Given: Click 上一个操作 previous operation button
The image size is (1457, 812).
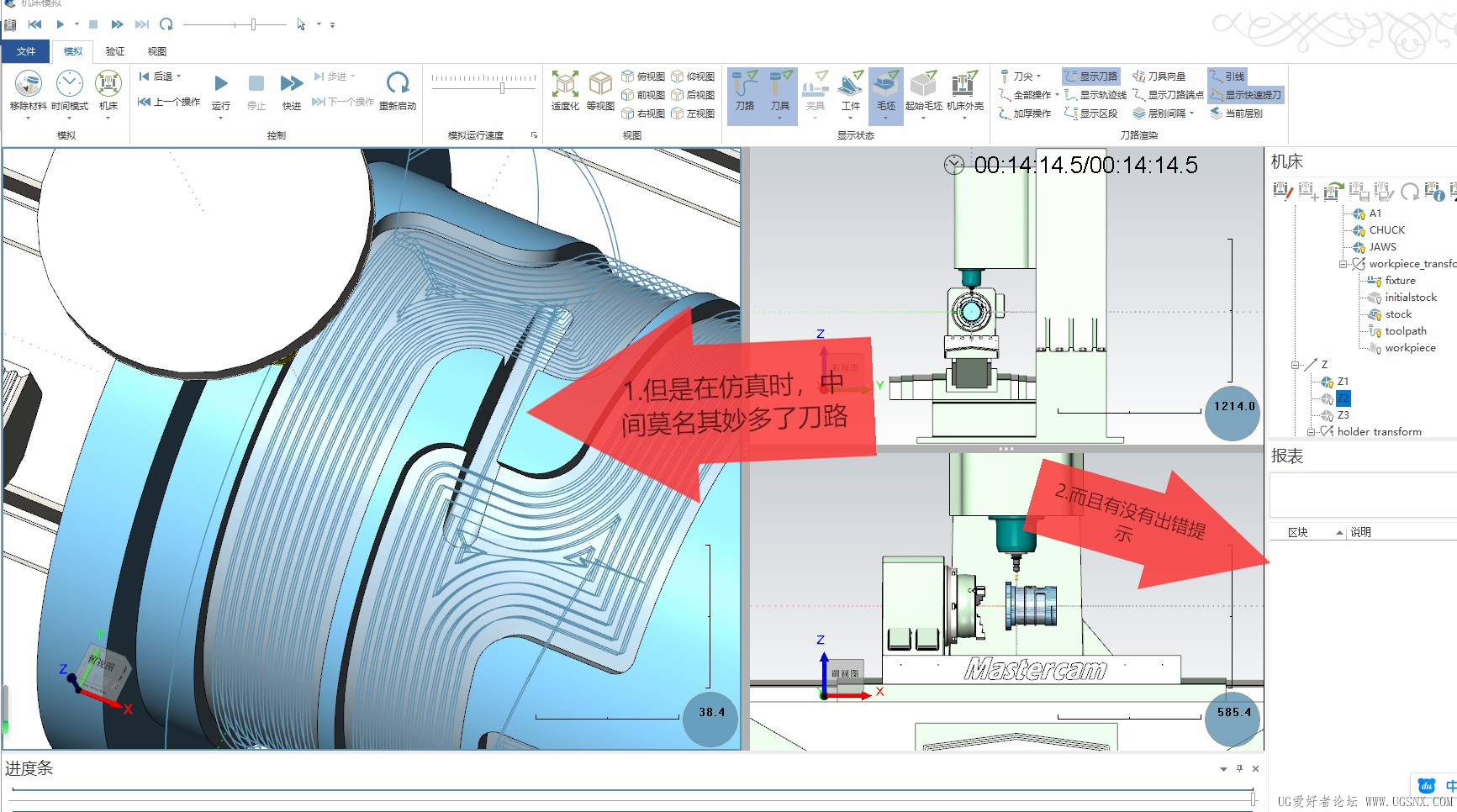Looking at the screenshot, I should tap(169, 102).
